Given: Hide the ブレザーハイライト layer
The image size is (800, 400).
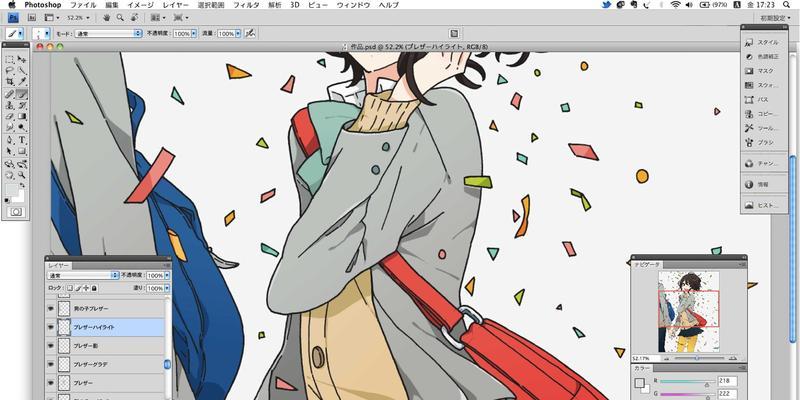Looking at the screenshot, I should pyautogui.click(x=51, y=327).
